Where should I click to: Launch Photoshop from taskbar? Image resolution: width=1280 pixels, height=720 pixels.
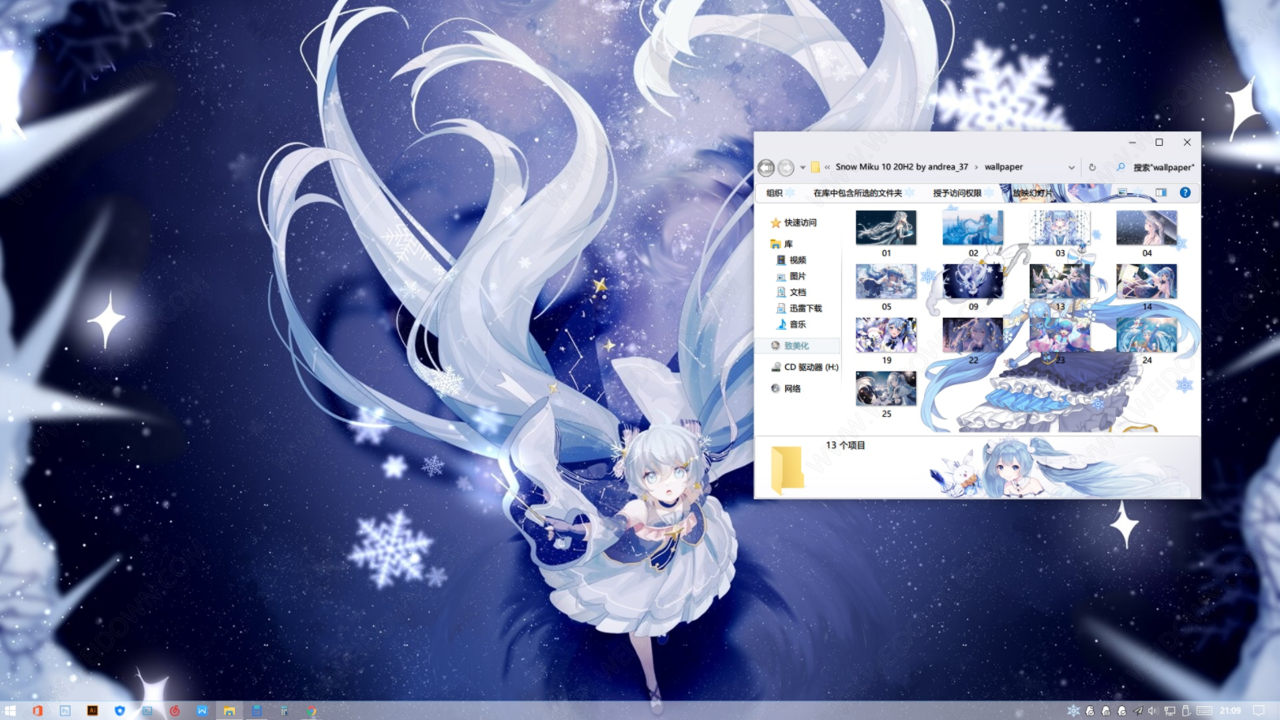[65, 711]
